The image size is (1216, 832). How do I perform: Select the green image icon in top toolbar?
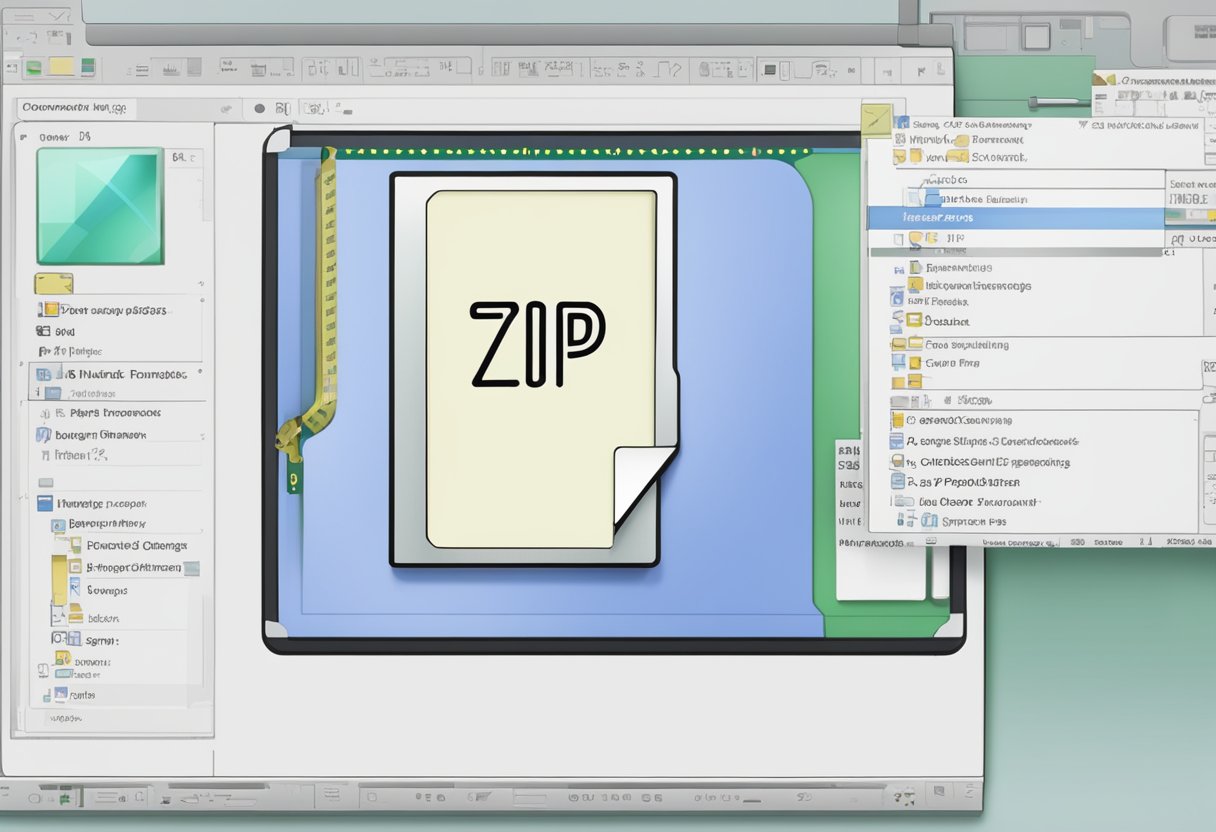click(33, 68)
